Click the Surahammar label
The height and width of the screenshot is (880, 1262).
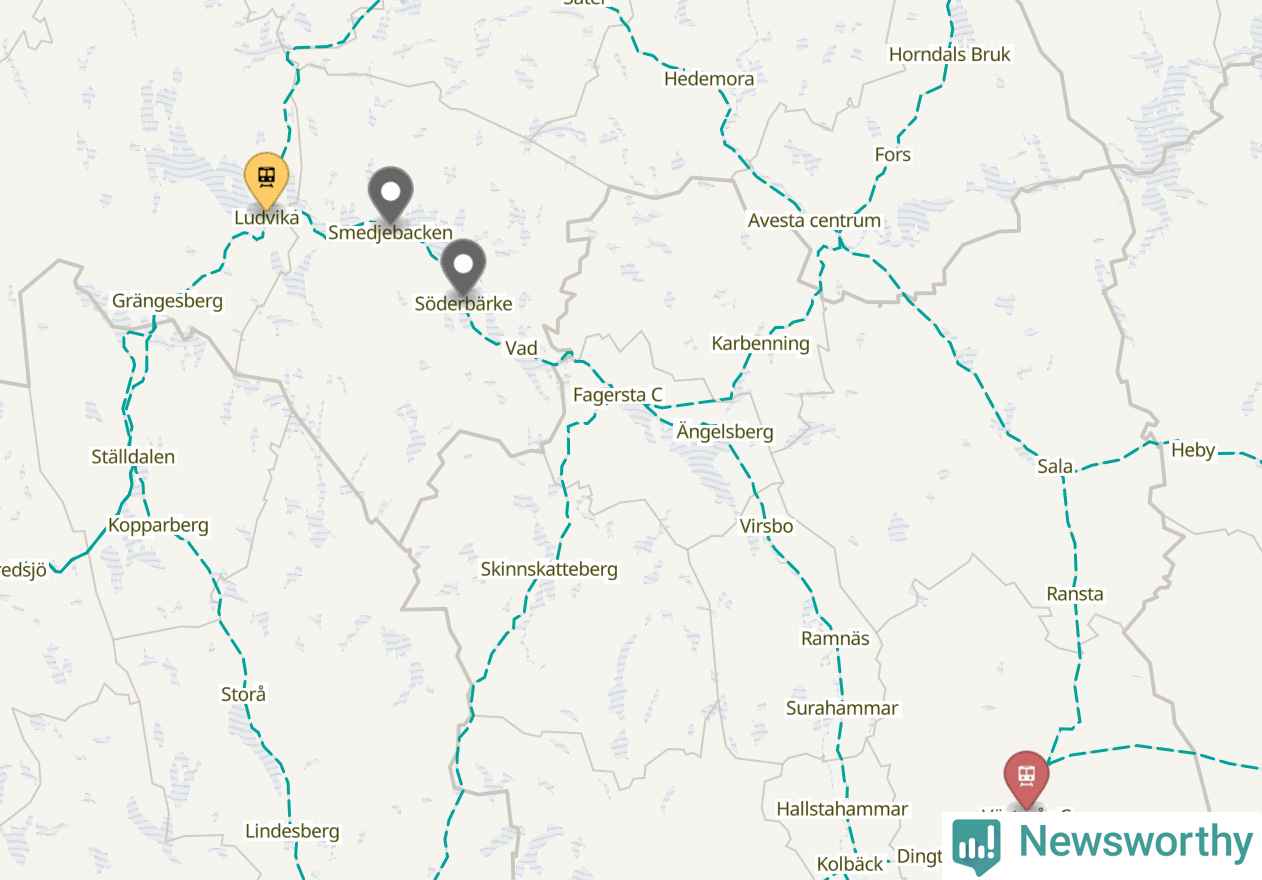tap(842, 708)
